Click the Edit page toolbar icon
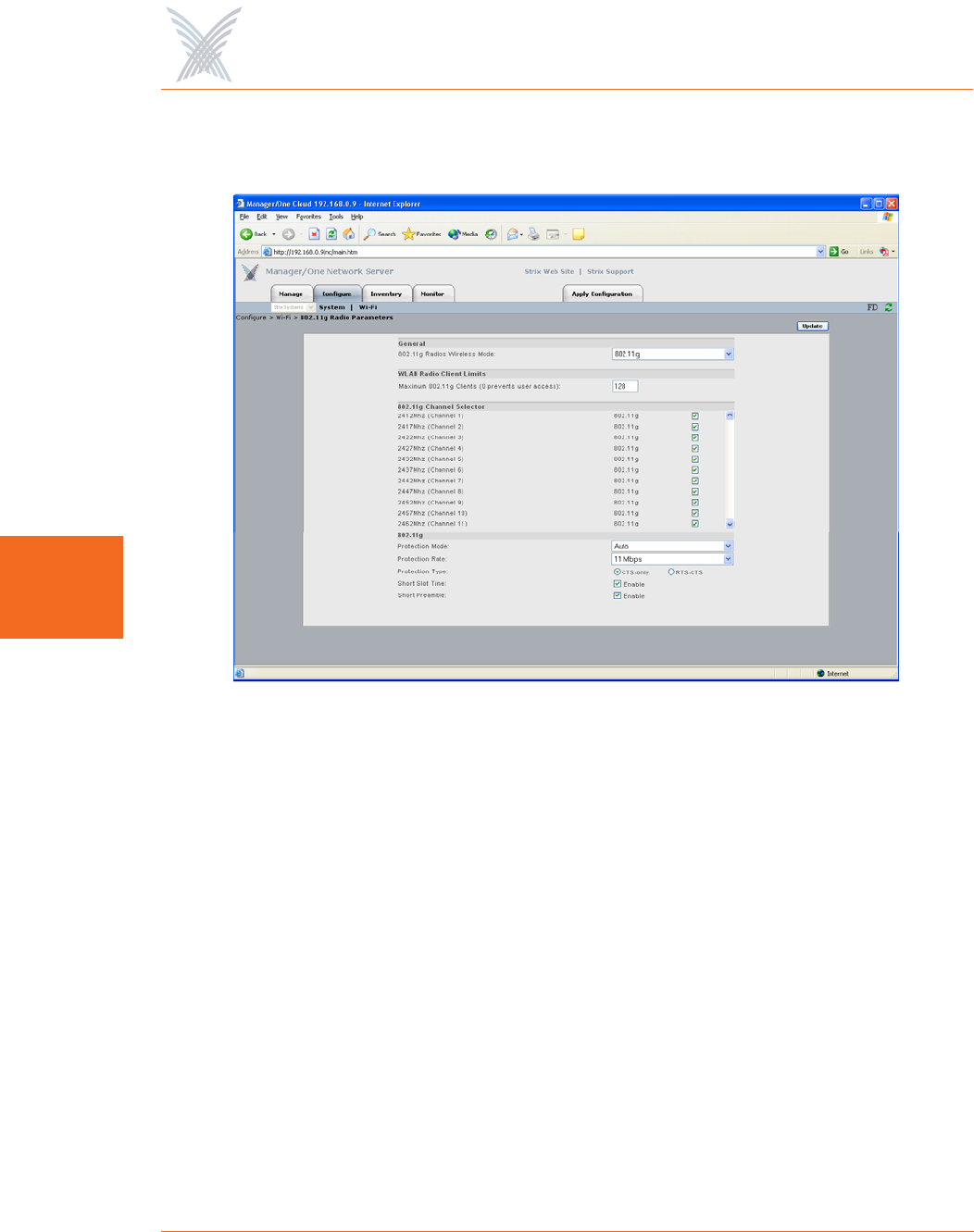 pyautogui.click(x=553, y=234)
